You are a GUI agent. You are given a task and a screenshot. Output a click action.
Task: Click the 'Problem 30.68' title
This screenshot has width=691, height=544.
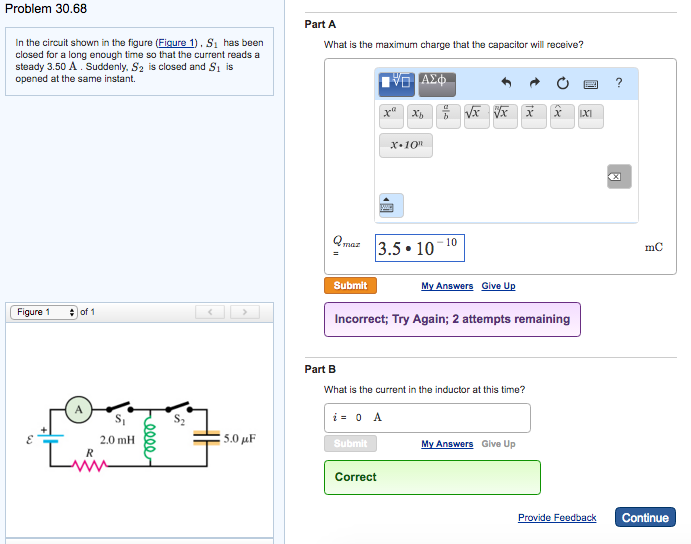pyautogui.click(x=46, y=9)
